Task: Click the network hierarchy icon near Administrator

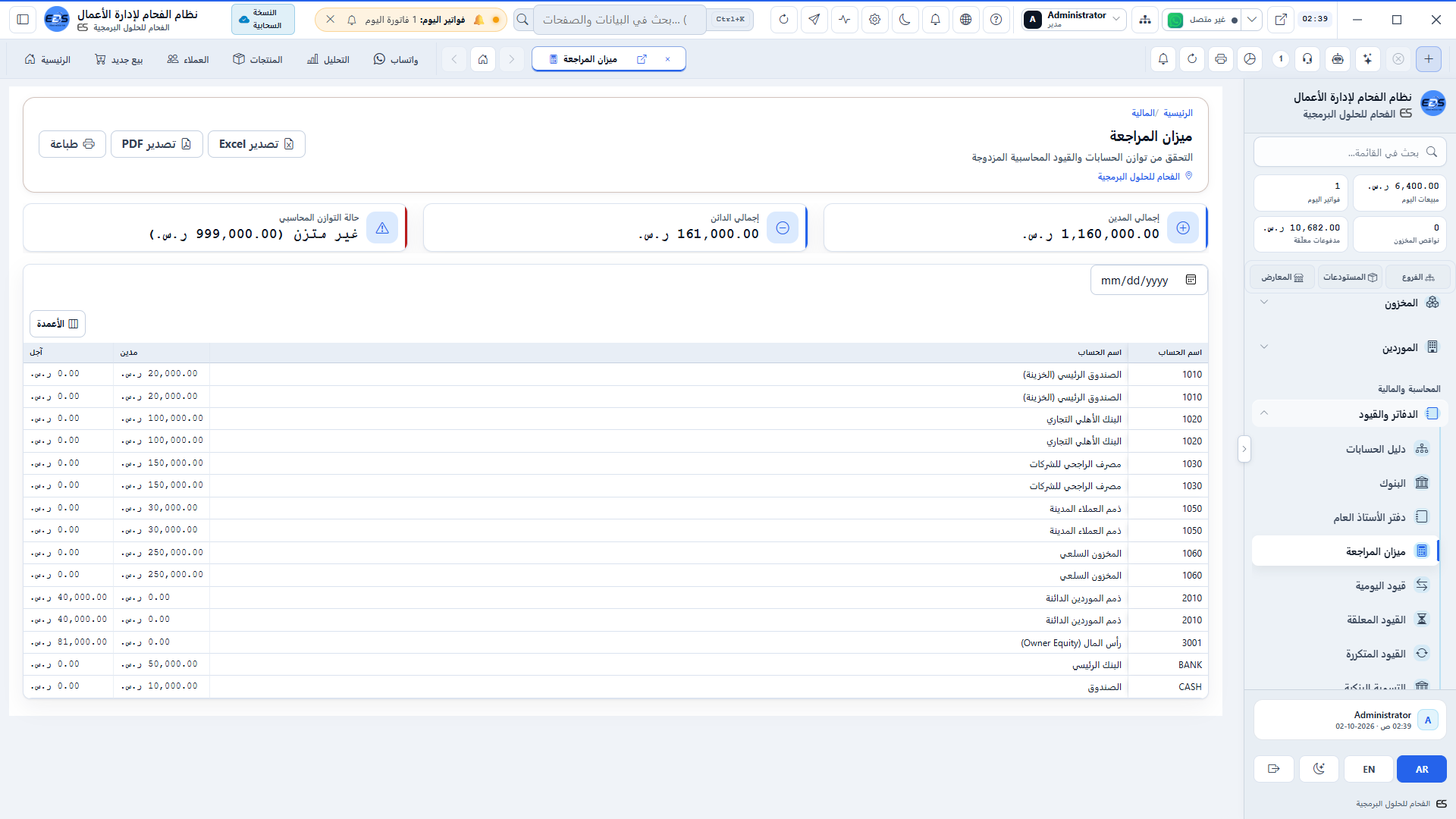Action: coord(1144,20)
